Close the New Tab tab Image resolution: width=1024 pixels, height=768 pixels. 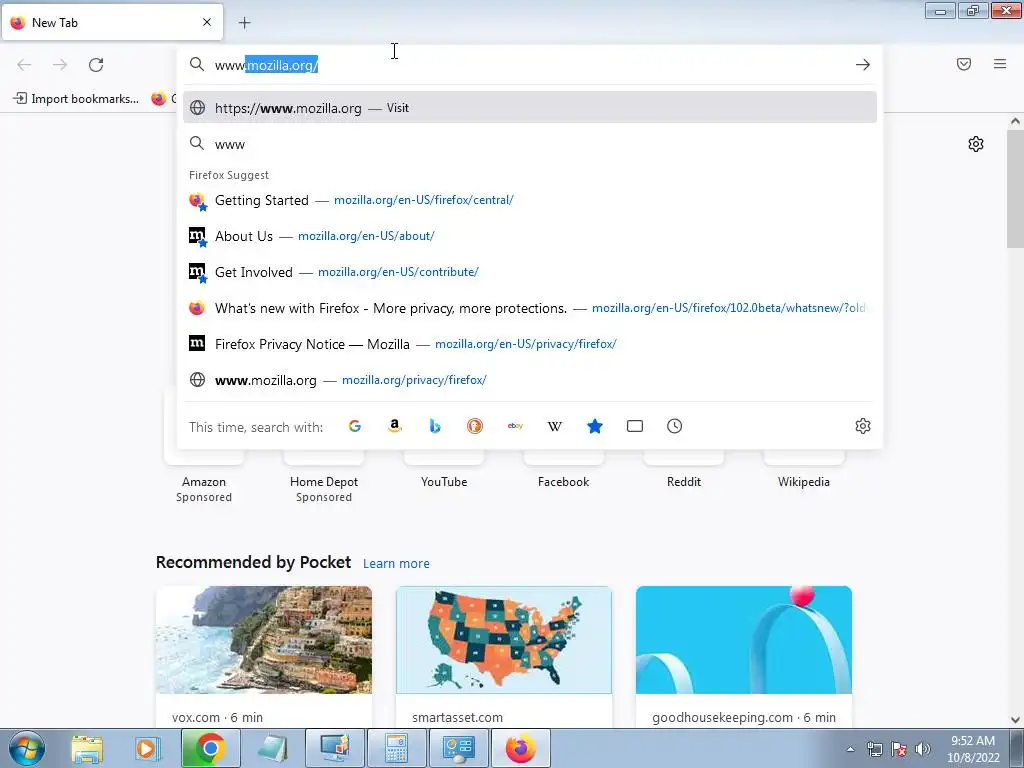click(x=207, y=22)
